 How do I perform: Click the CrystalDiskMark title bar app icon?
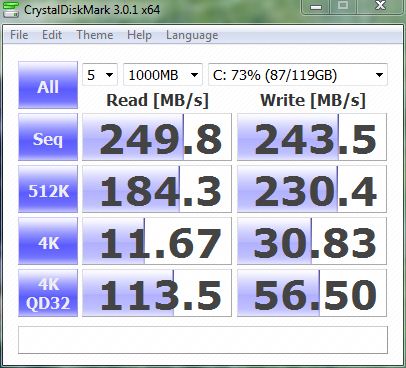11,9
